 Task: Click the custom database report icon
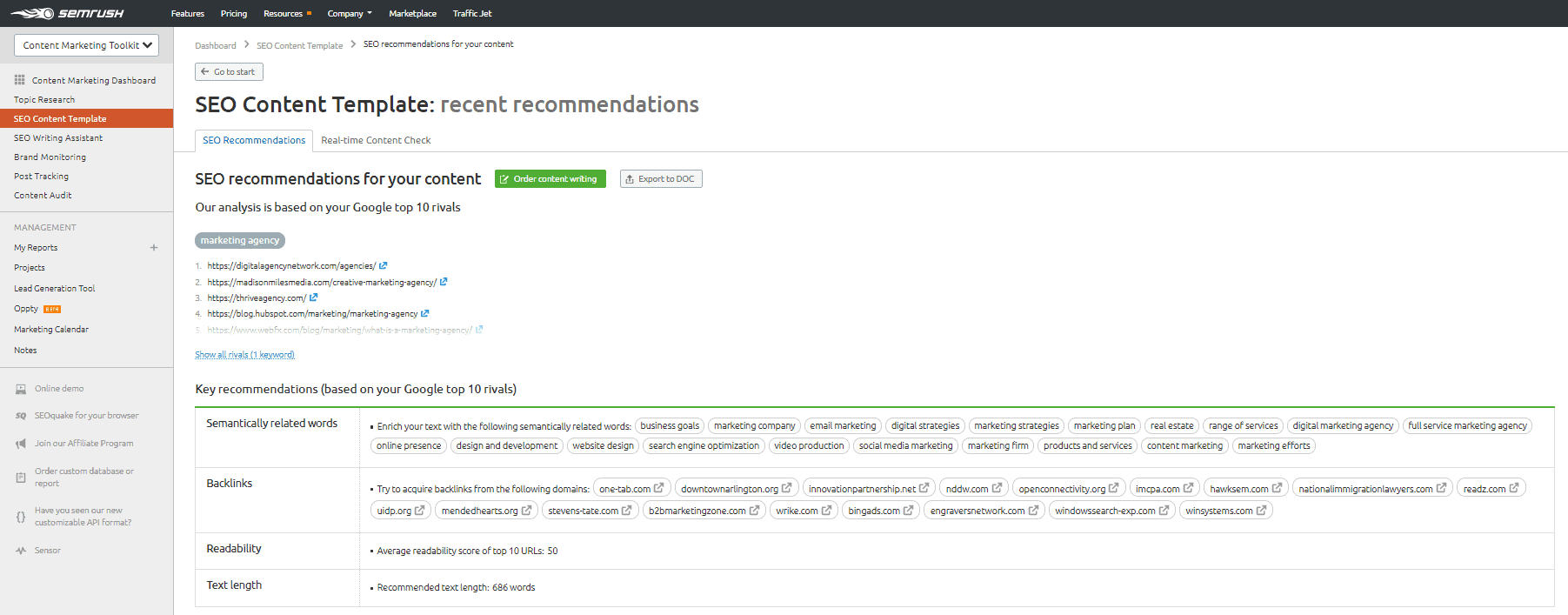point(21,477)
